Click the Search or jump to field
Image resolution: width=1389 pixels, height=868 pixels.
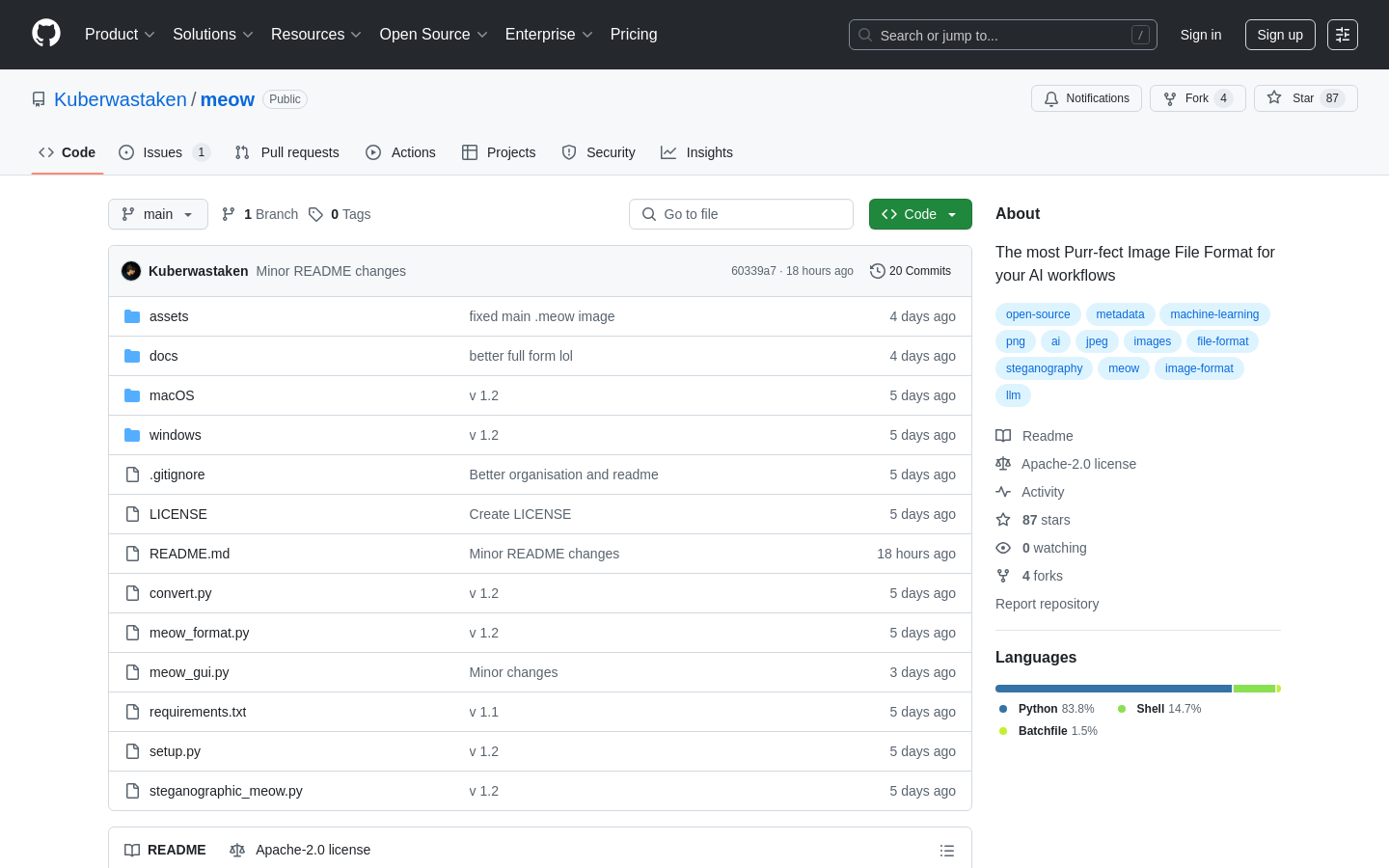(1003, 35)
